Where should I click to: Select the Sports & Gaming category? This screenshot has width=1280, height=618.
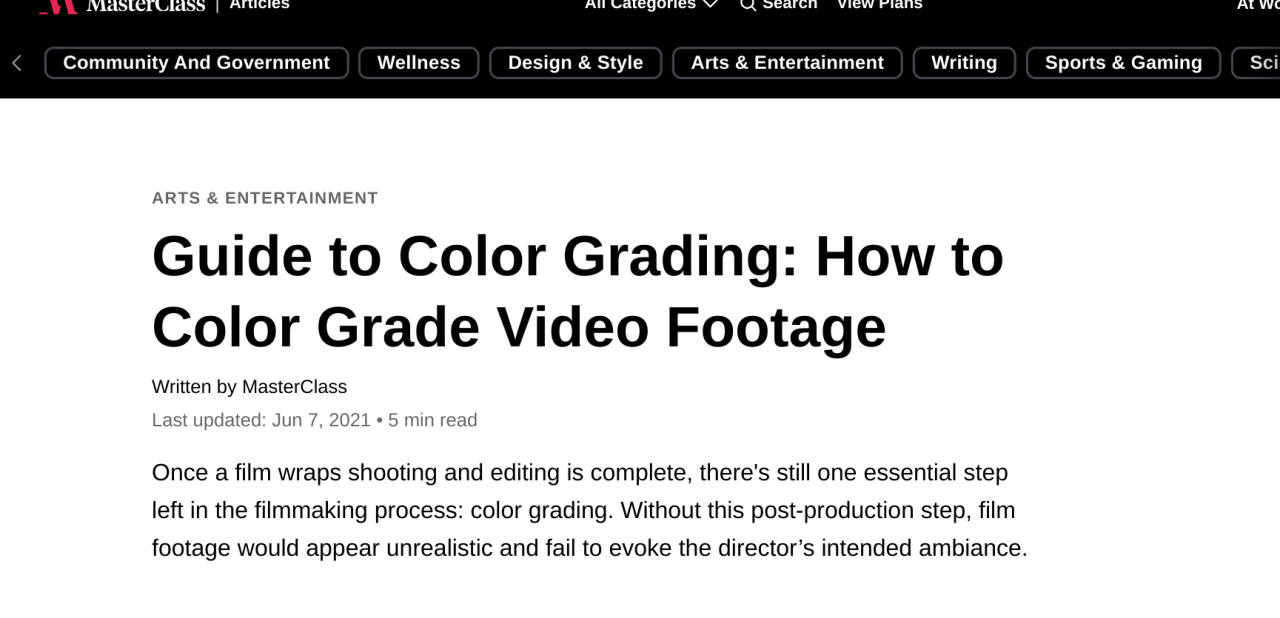coord(1123,63)
